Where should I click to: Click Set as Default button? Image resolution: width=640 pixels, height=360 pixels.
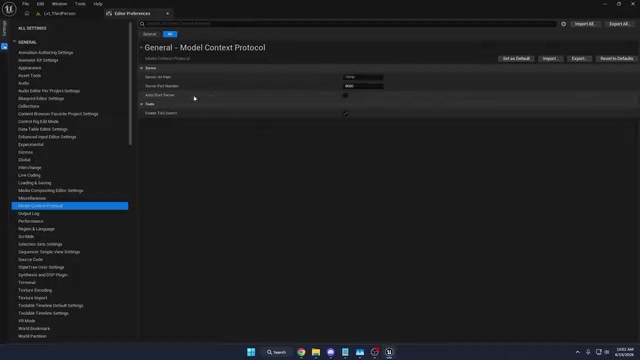[516, 59]
